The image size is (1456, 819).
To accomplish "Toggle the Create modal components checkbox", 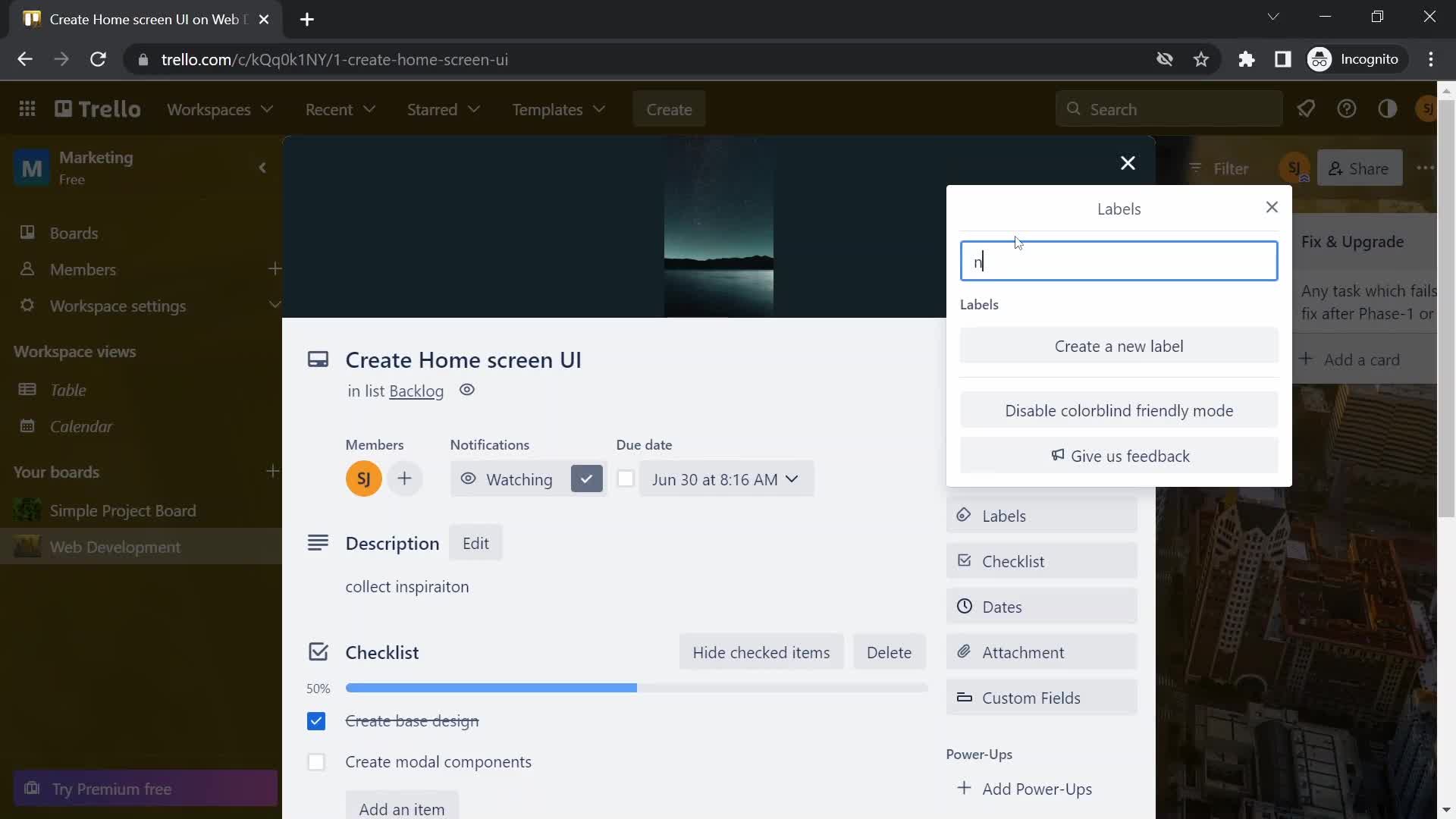I will point(316,761).
